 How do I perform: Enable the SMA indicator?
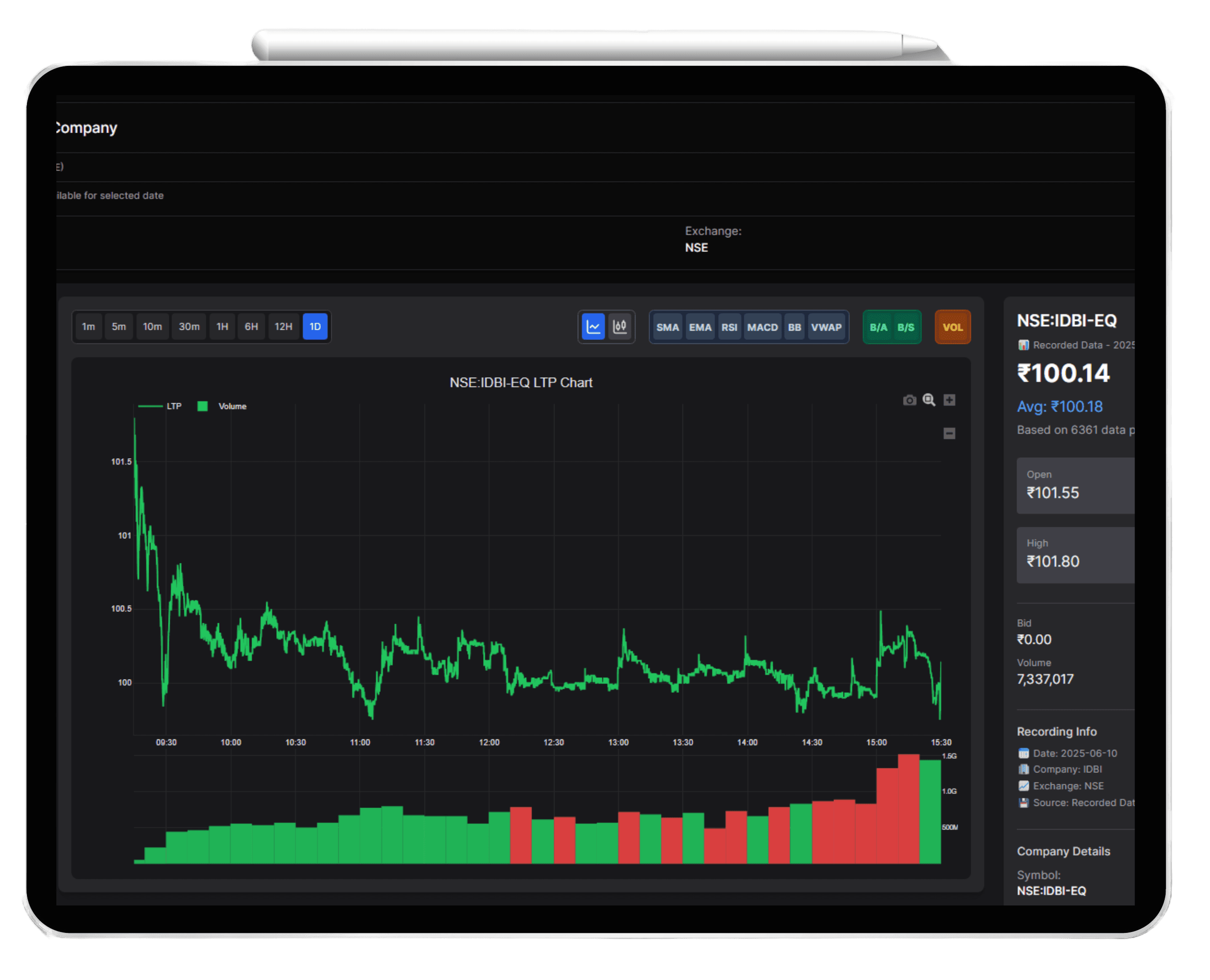[x=668, y=327]
